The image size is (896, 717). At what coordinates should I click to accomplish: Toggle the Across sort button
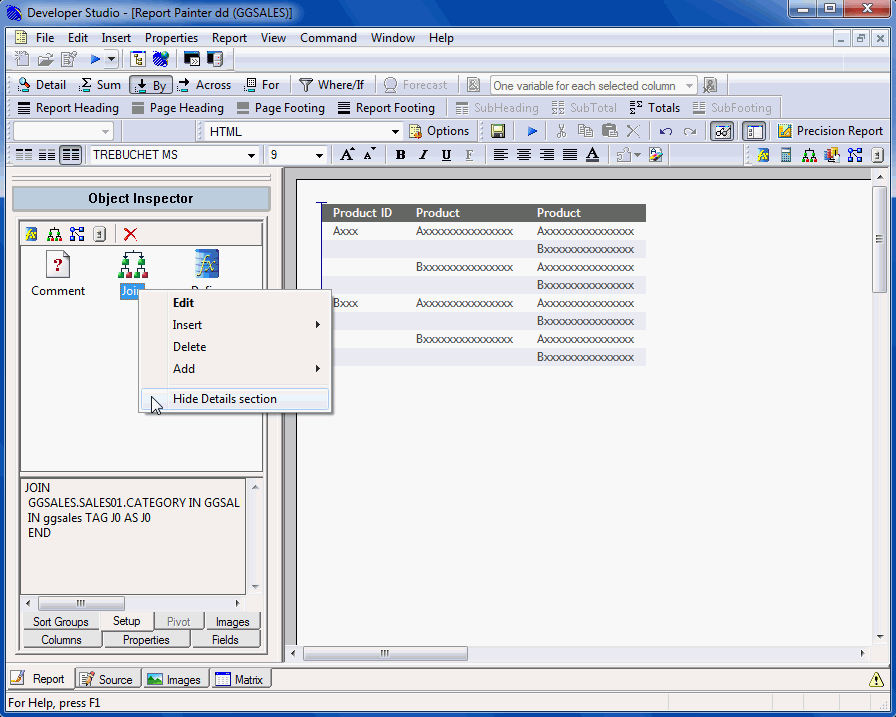204,85
